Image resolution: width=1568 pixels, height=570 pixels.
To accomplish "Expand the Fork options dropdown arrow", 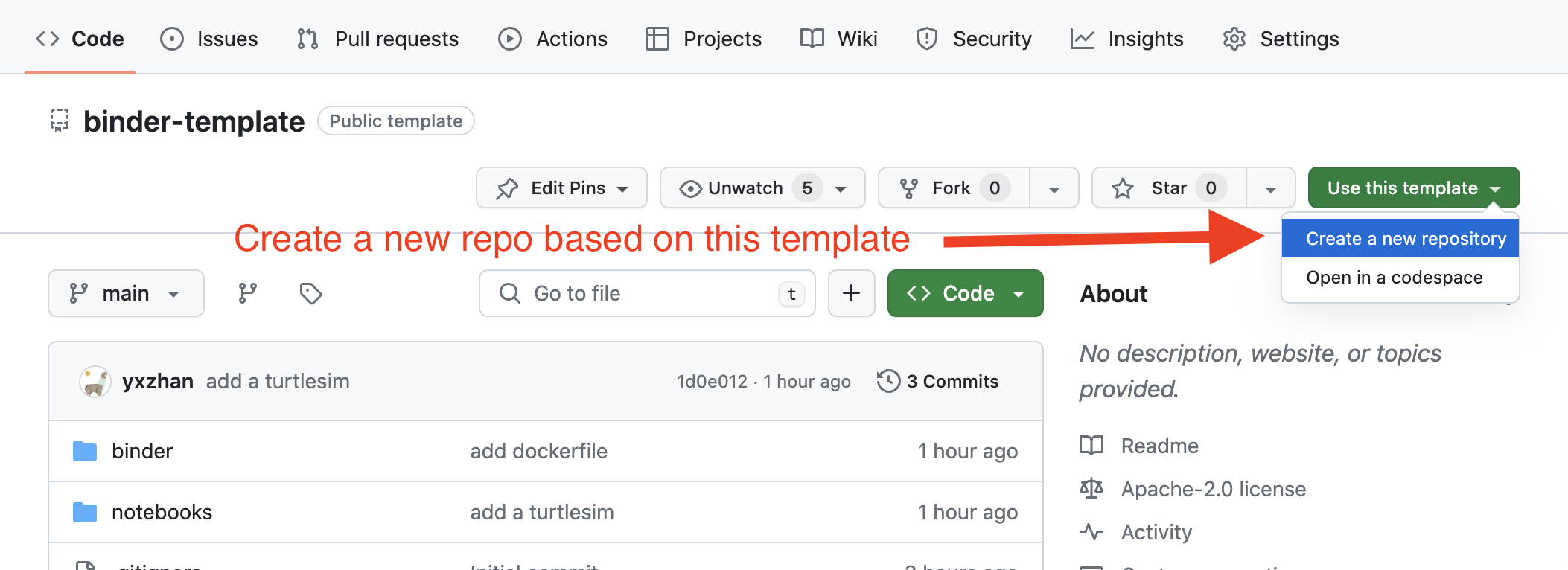I will click(1054, 188).
